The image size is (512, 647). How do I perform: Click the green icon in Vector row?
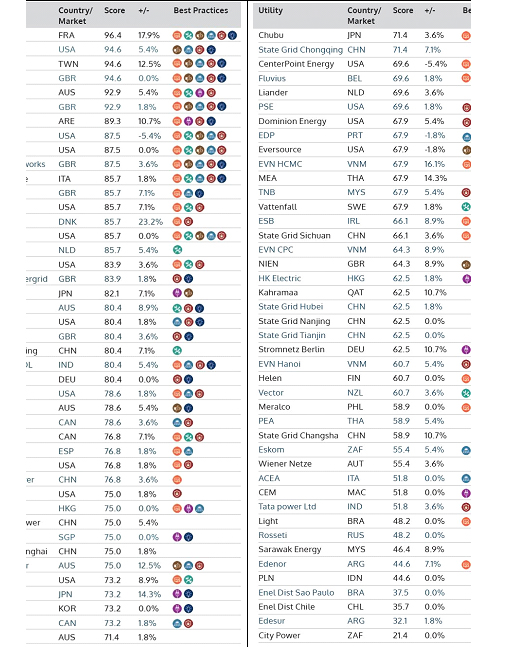(466, 393)
